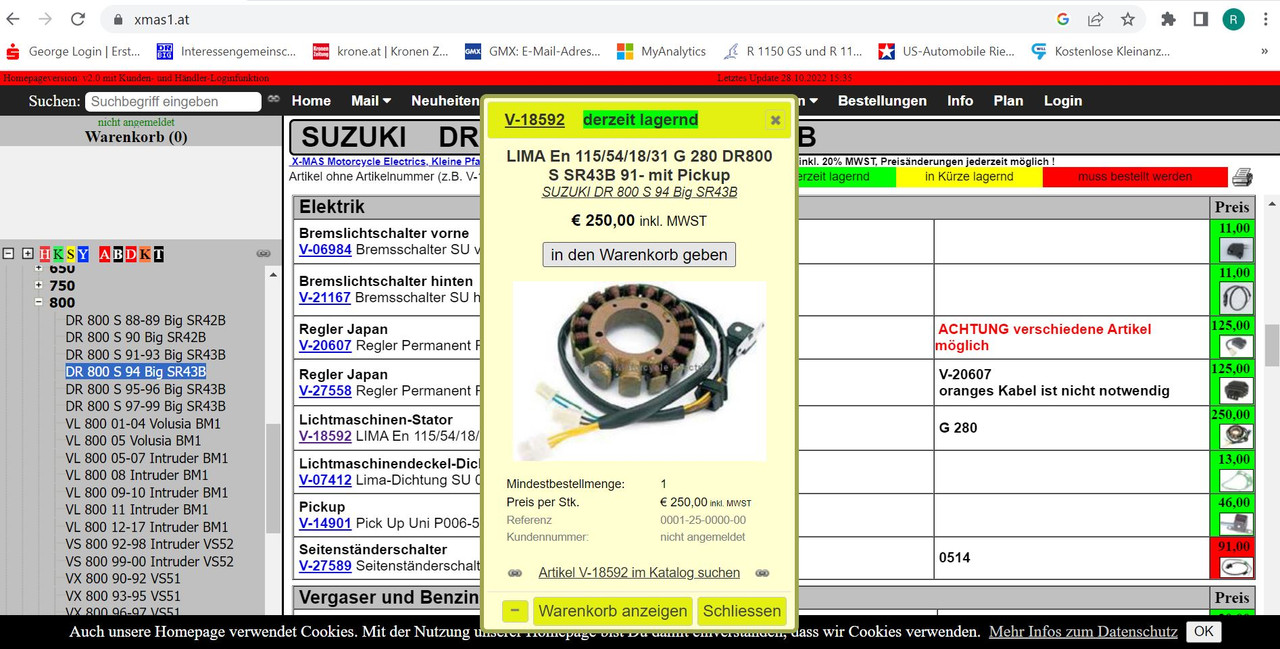This screenshot has height=649, width=1280.
Task: Select the red H brand letter icon
Action: (x=45, y=254)
